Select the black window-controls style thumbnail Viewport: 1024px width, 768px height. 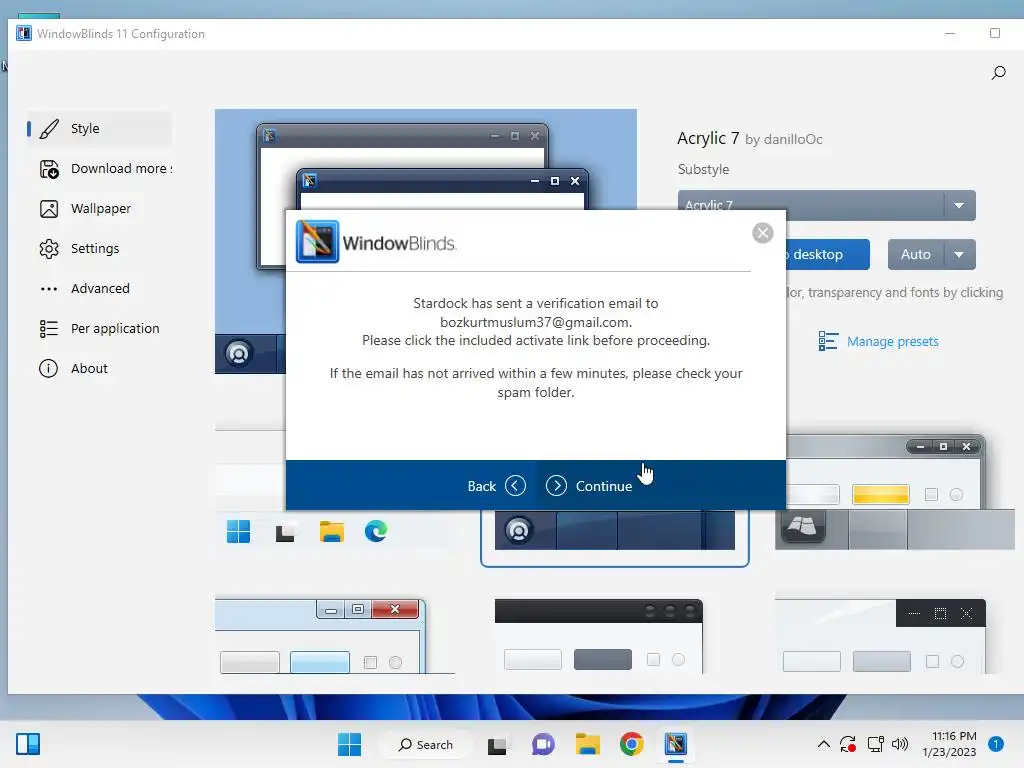pyautogui.click(x=880, y=636)
